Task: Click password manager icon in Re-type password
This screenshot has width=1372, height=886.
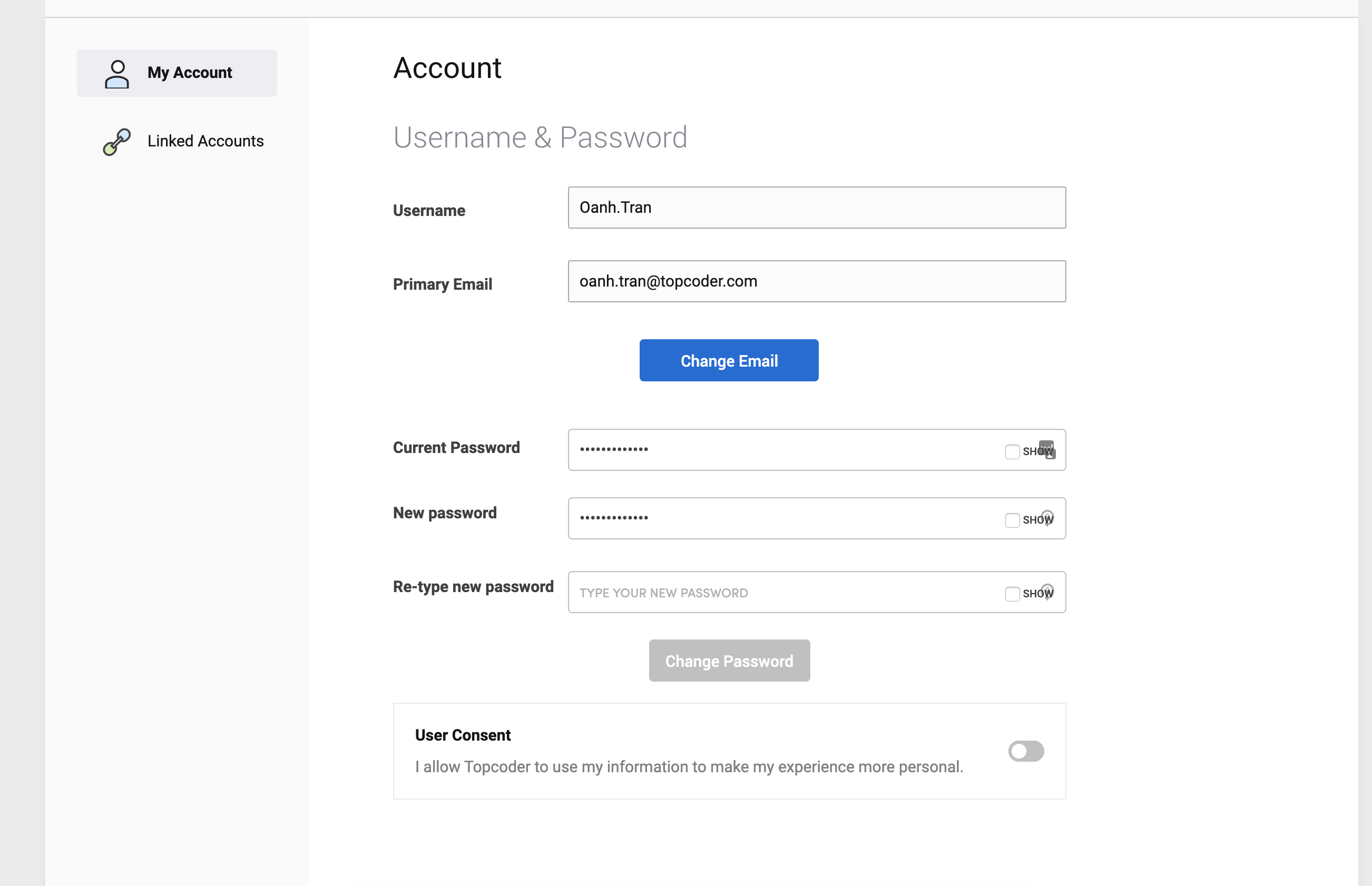Action: pos(1047,592)
